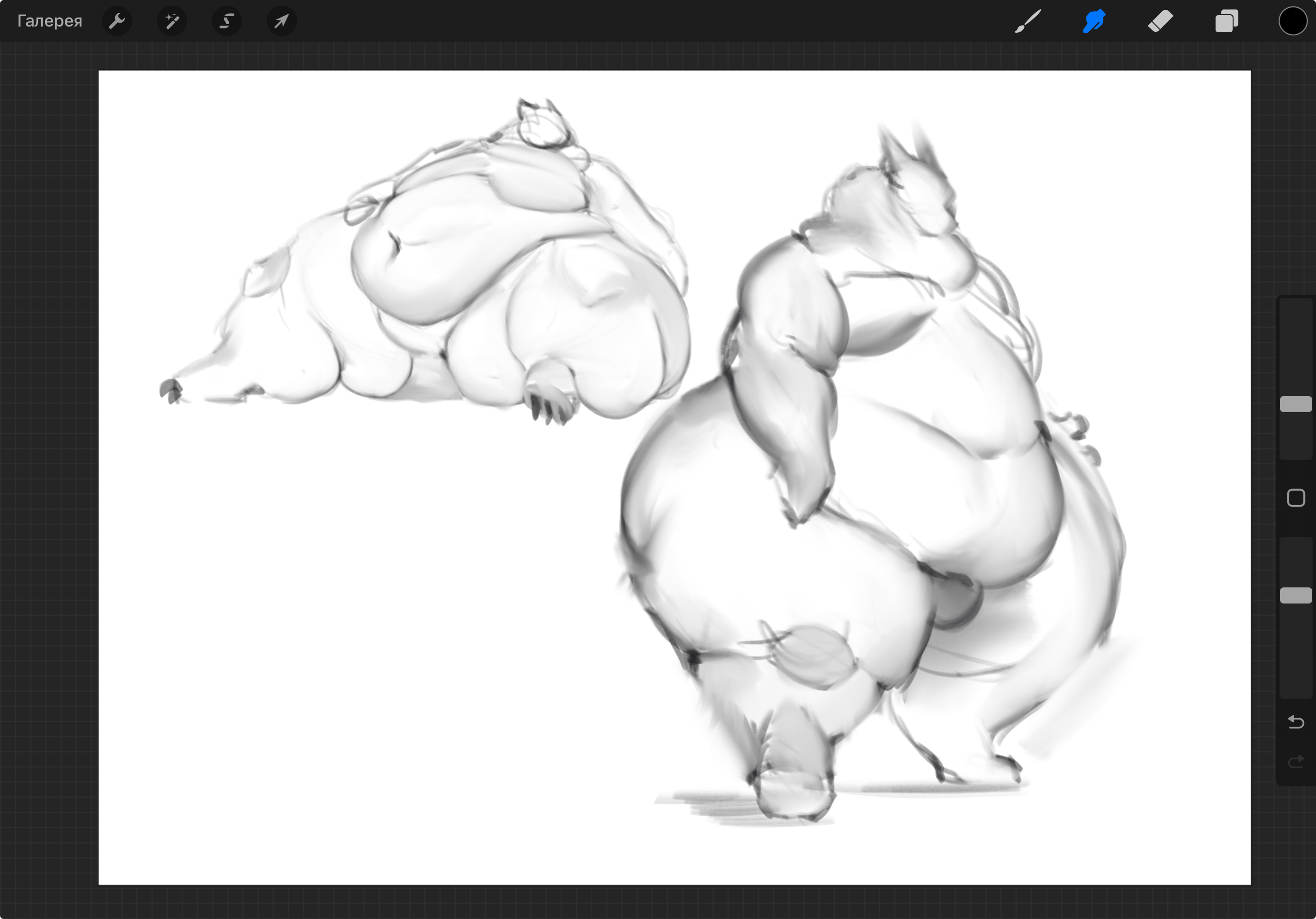Click the brush opacity slider handle
Viewport: 1316px width, 919px height.
[x=1296, y=595]
